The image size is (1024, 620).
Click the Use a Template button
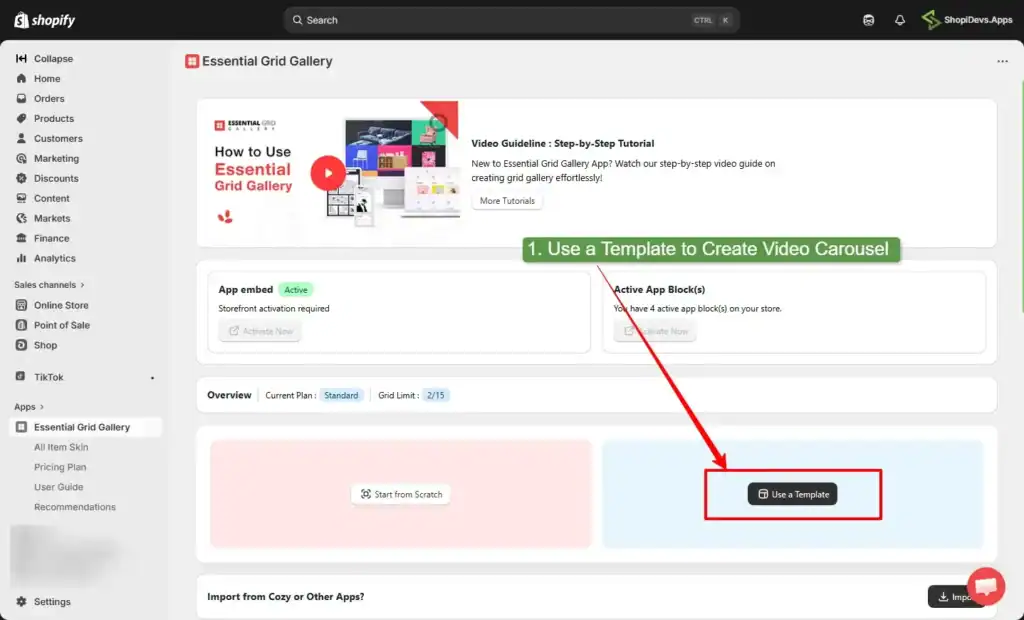click(x=792, y=493)
